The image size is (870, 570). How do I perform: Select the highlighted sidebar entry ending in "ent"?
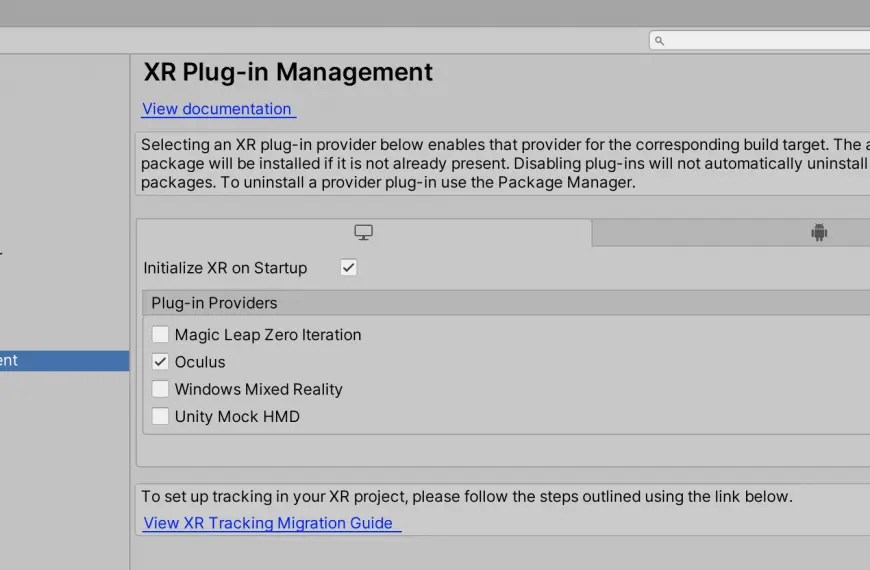pyautogui.click(x=64, y=361)
